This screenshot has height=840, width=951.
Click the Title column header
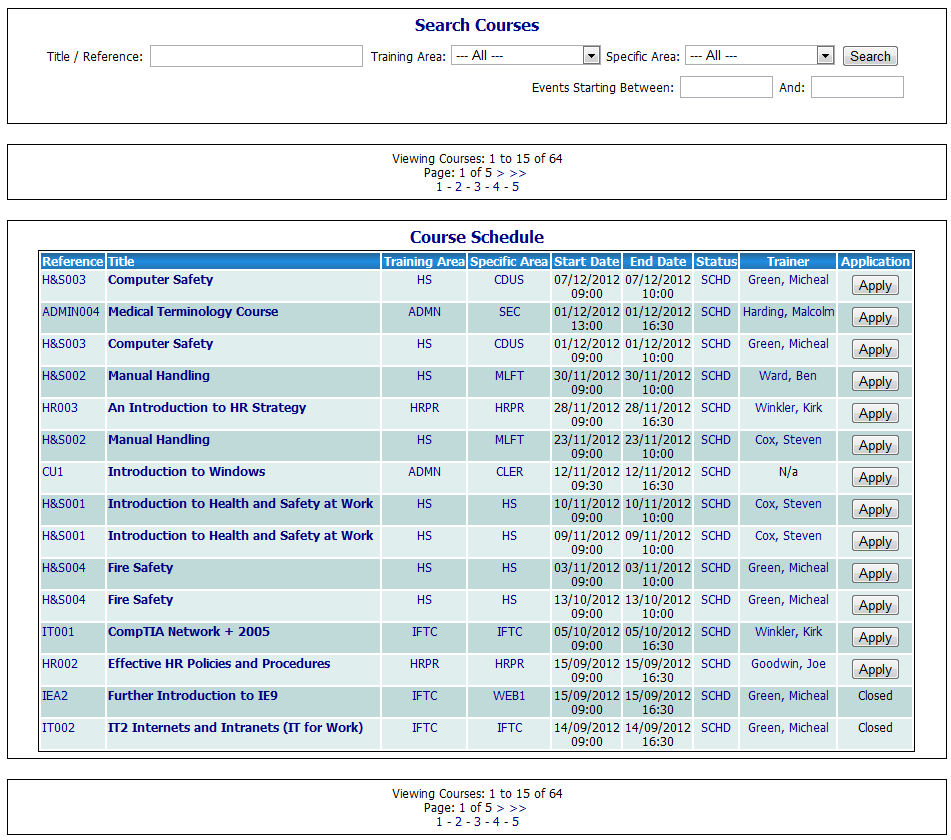[243, 261]
